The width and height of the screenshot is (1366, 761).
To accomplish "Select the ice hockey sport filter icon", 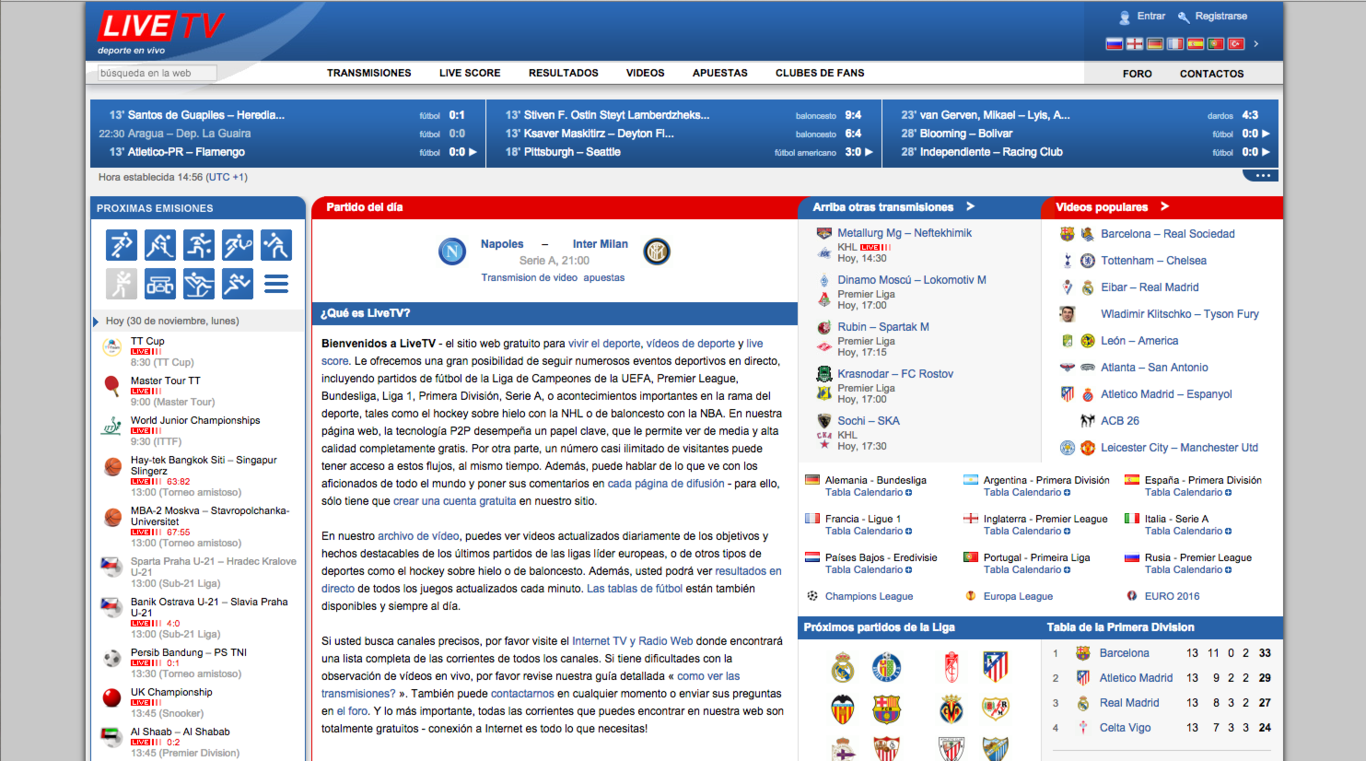I will 160,245.
